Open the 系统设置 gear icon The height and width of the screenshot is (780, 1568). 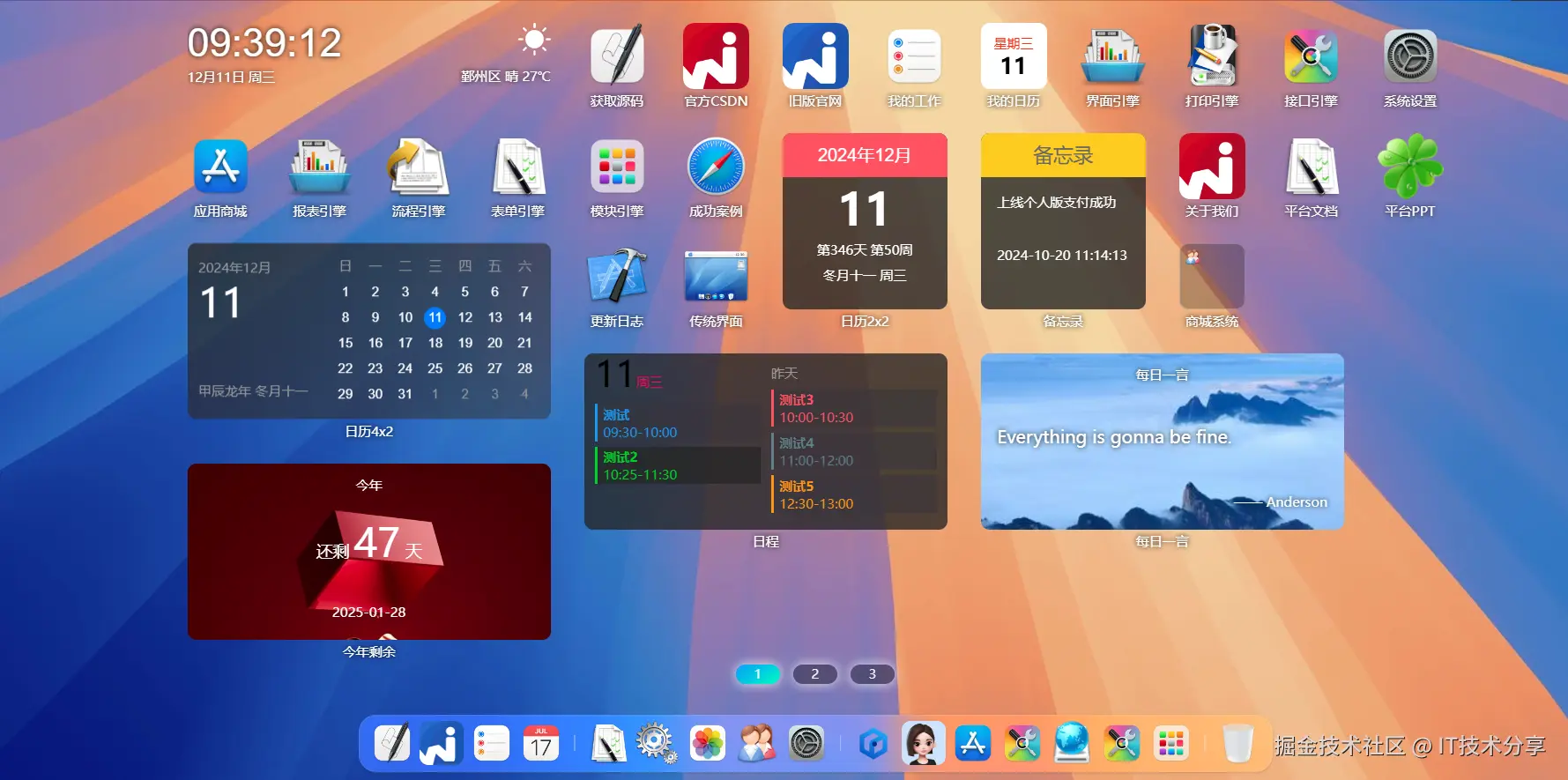pyautogui.click(x=1410, y=56)
